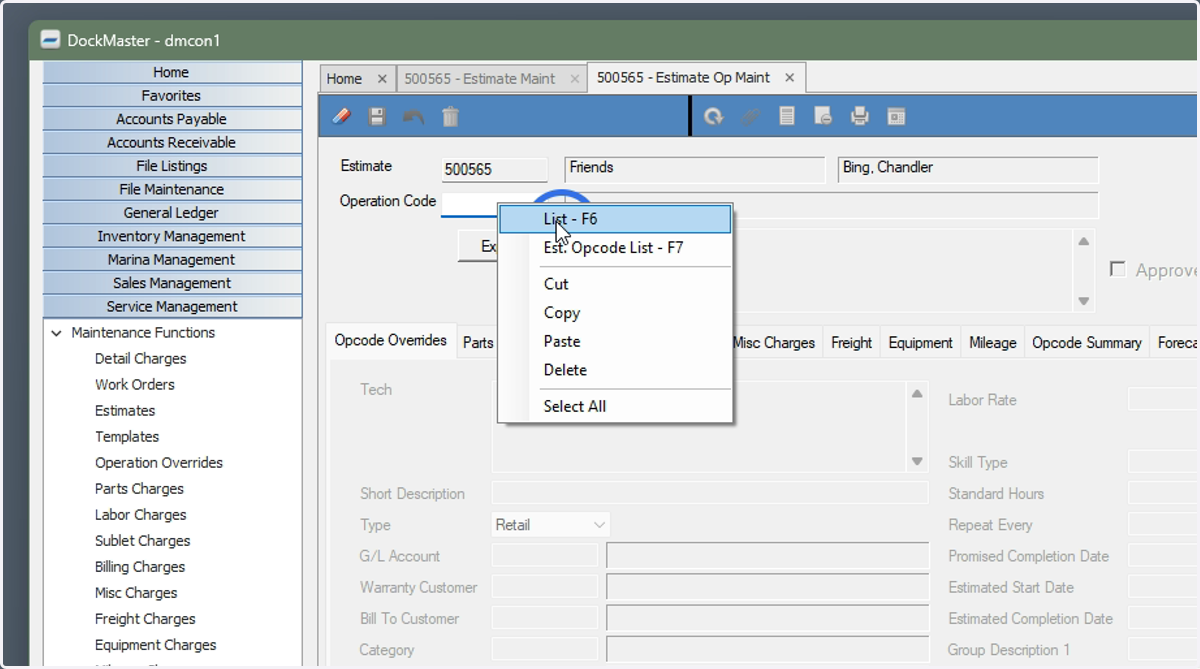Open the Inventory Management sidebar button
This screenshot has height=669, width=1200.
(x=172, y=236)
